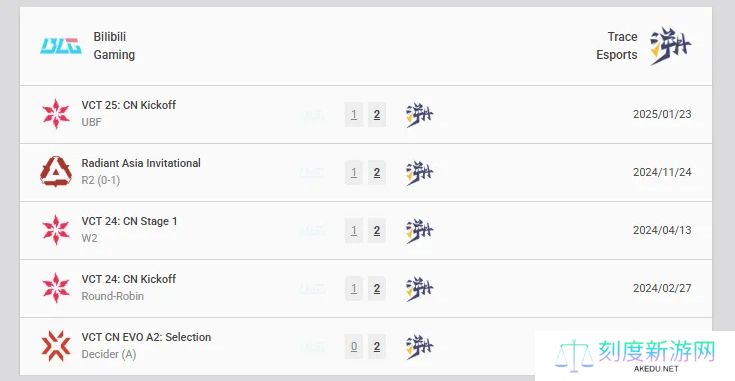735x381 pixels.
Task: Click the Trace Esports team name
Action: [617, 45]
